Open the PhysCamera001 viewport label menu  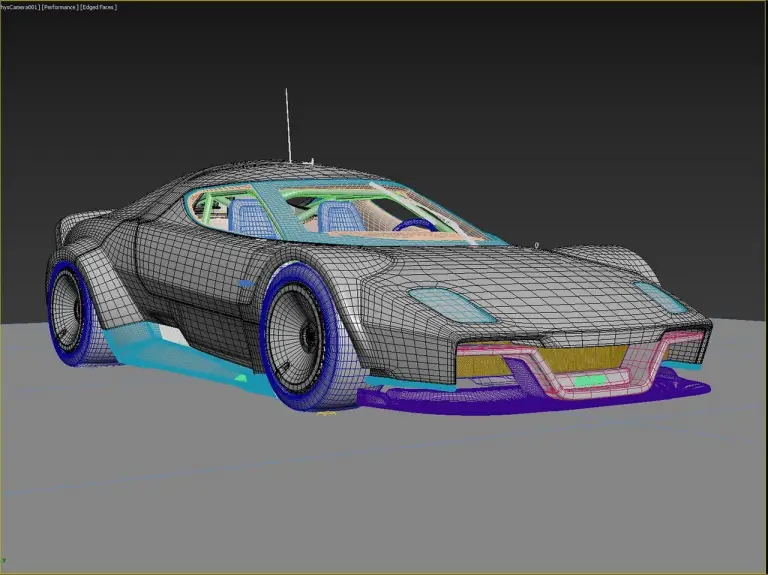point(20,7)
